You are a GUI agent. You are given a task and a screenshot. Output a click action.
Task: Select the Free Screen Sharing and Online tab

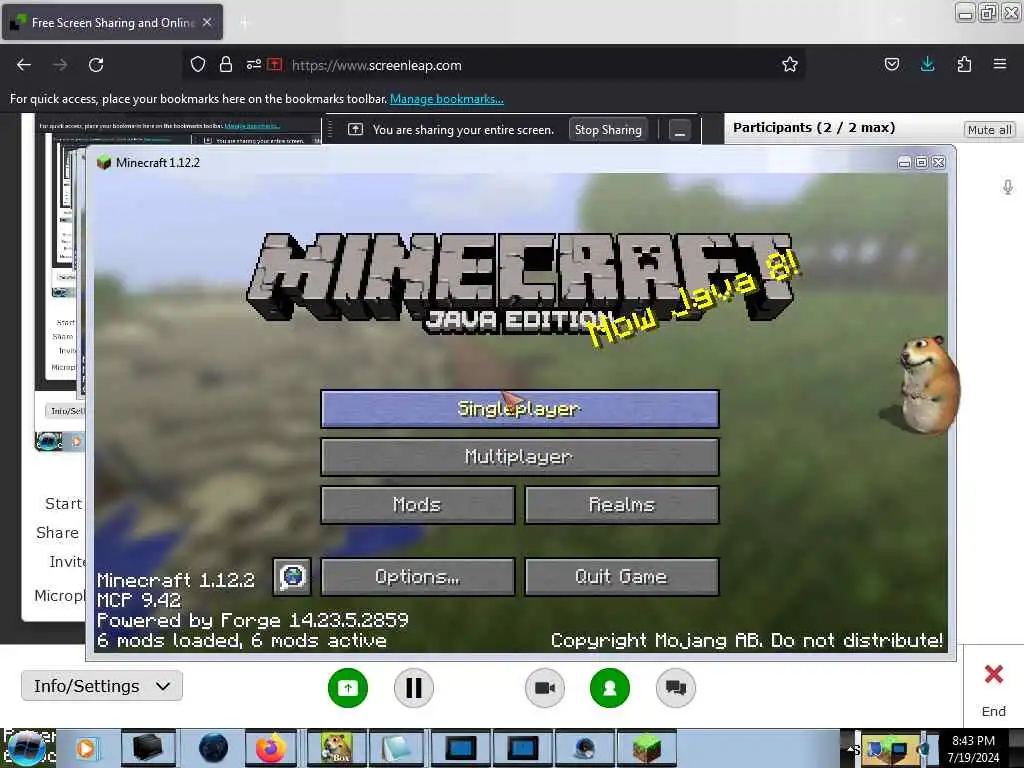coord(112,22)
